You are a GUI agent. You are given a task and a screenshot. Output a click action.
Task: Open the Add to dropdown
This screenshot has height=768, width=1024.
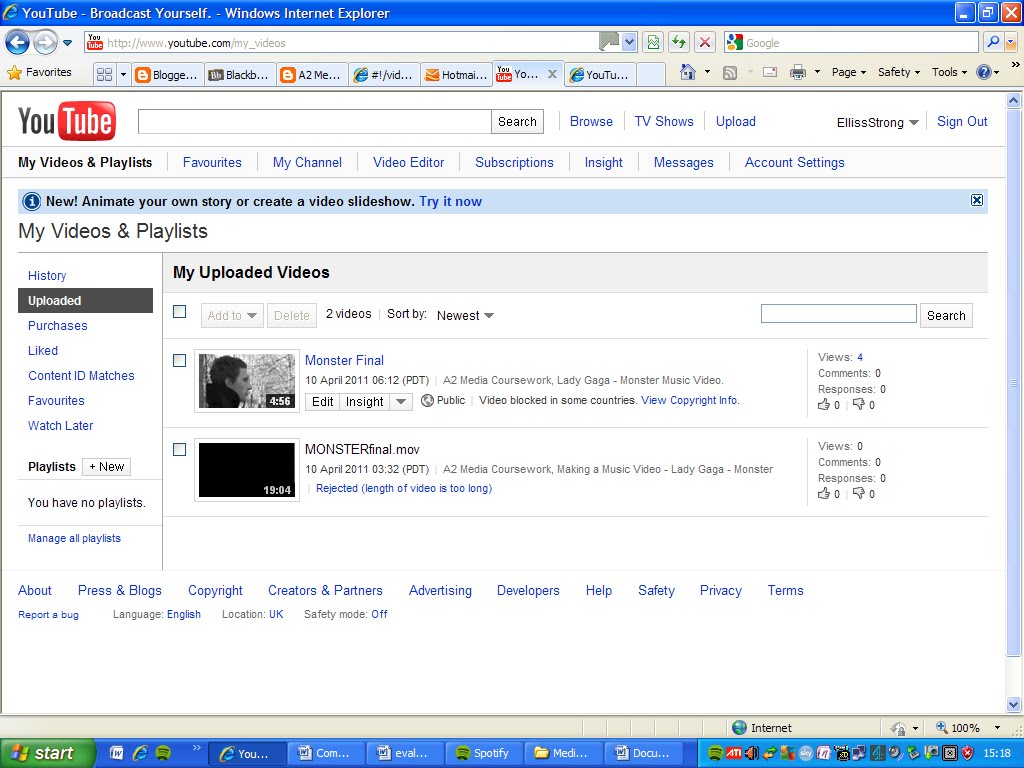pyautogui.click(x=232, y=315)
